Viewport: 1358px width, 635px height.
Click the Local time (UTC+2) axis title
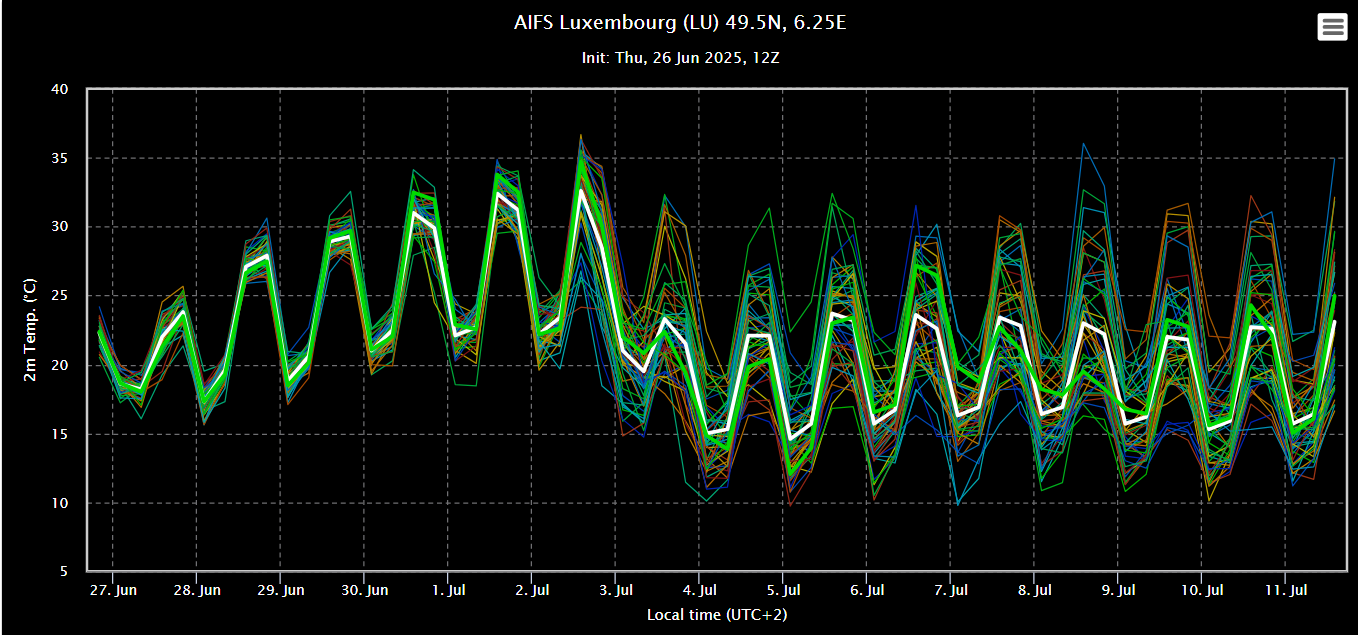716,614
